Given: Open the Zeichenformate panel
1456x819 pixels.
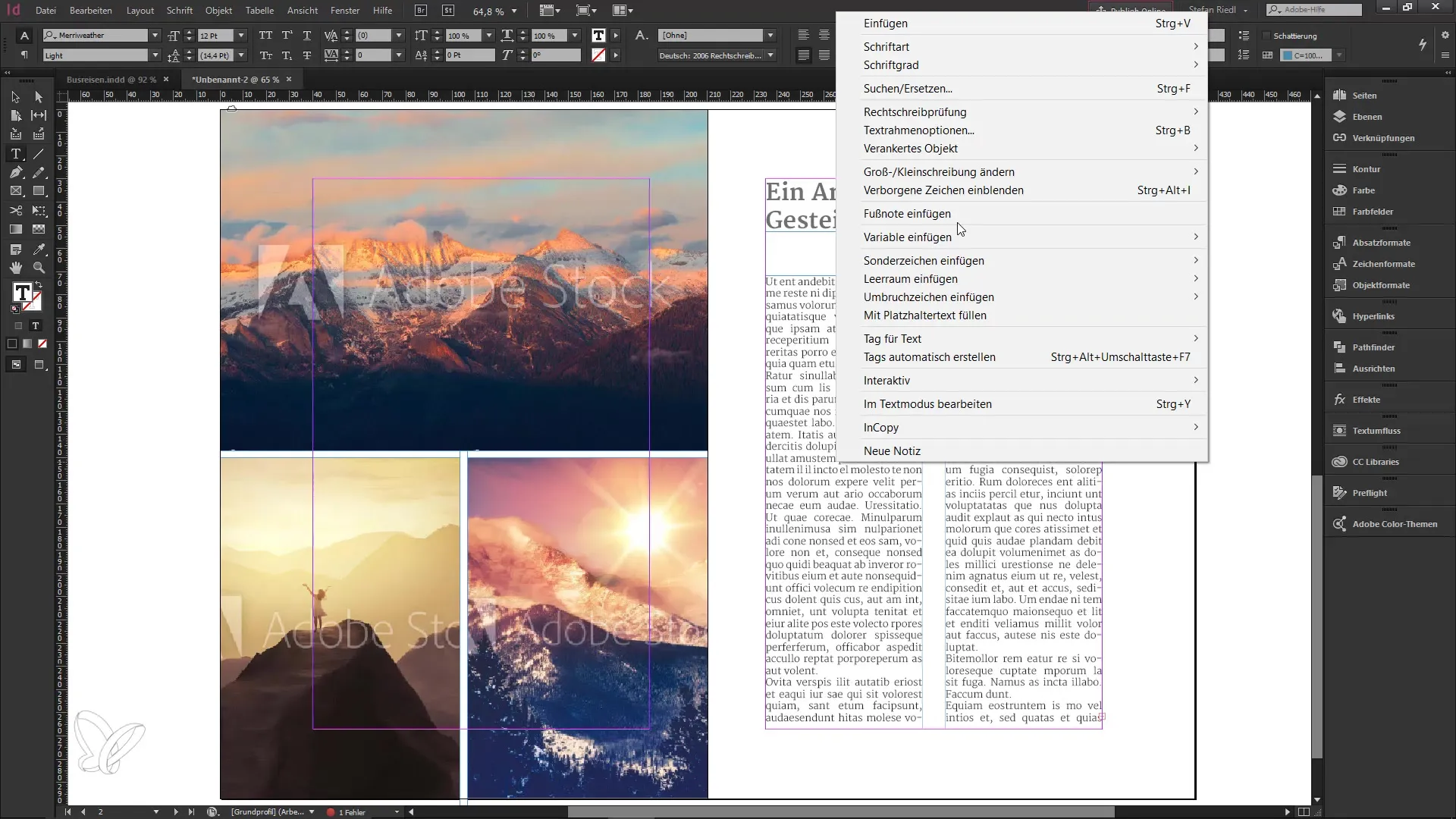Looking at the screenshot, I should pos(1383,264).
